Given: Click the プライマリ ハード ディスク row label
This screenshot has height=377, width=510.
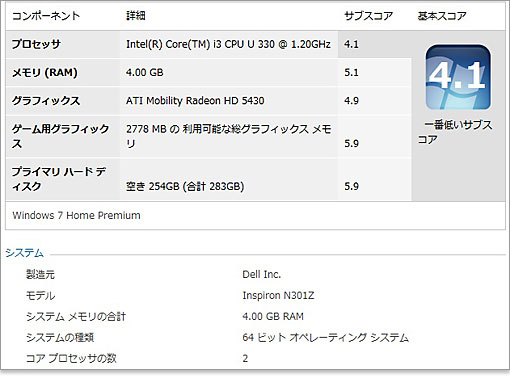Looking at the screenshot, I should (x=59, y=179).
